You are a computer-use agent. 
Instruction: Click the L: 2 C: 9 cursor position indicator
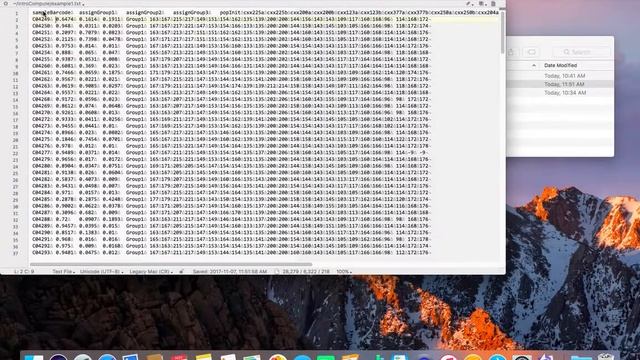tap(24, 271)
